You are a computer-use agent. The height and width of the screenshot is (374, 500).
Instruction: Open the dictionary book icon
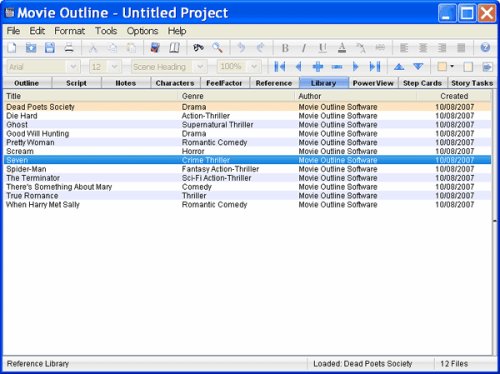coord(155,48)
